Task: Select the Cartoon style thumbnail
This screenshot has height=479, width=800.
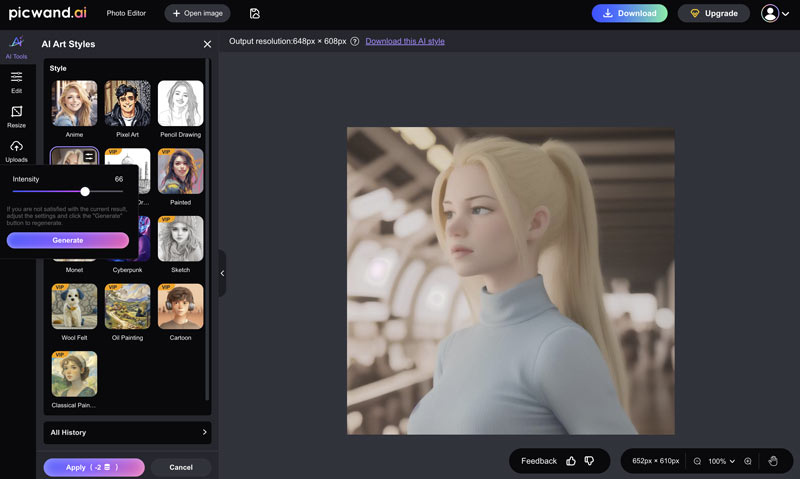Action: 181,306
